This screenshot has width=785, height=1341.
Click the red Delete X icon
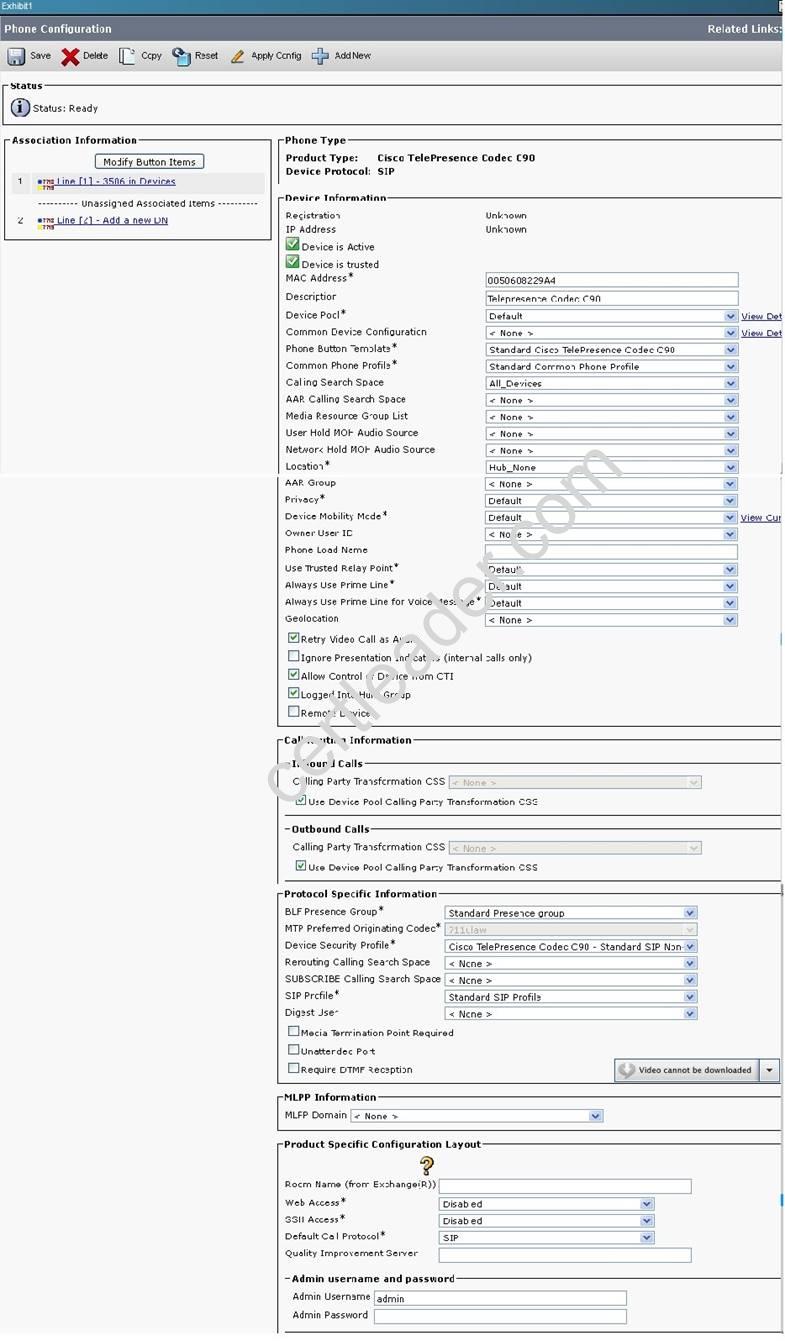pyautogui.click(x=70, y=56)
